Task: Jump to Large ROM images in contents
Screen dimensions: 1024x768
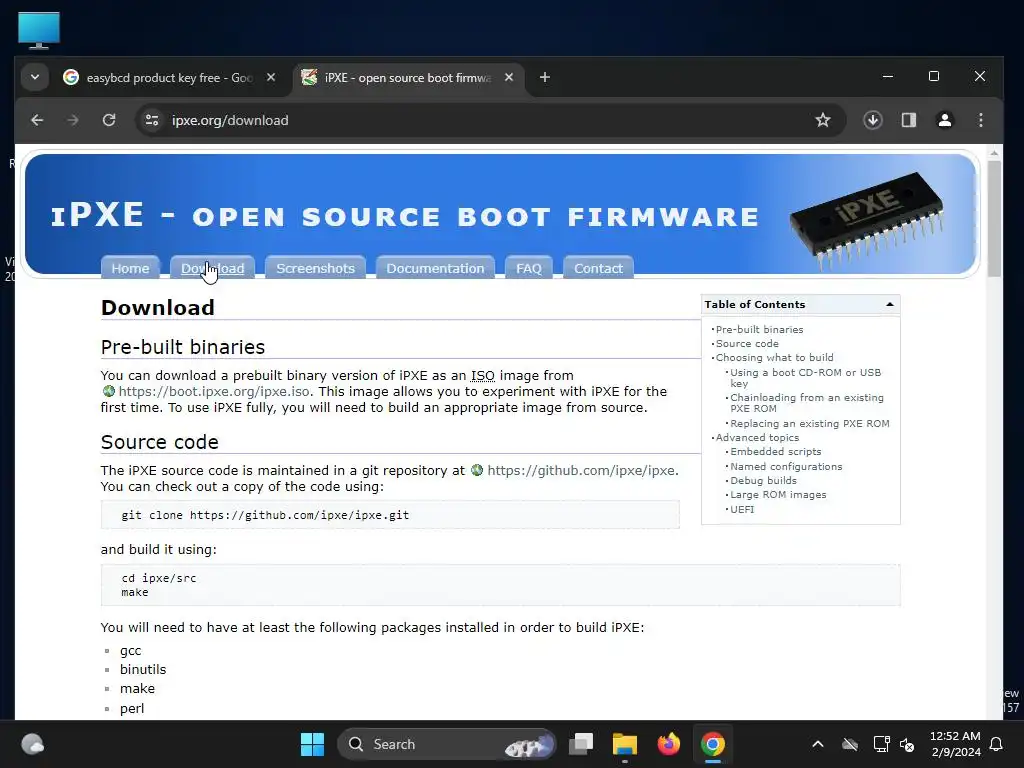Action: 778,494
